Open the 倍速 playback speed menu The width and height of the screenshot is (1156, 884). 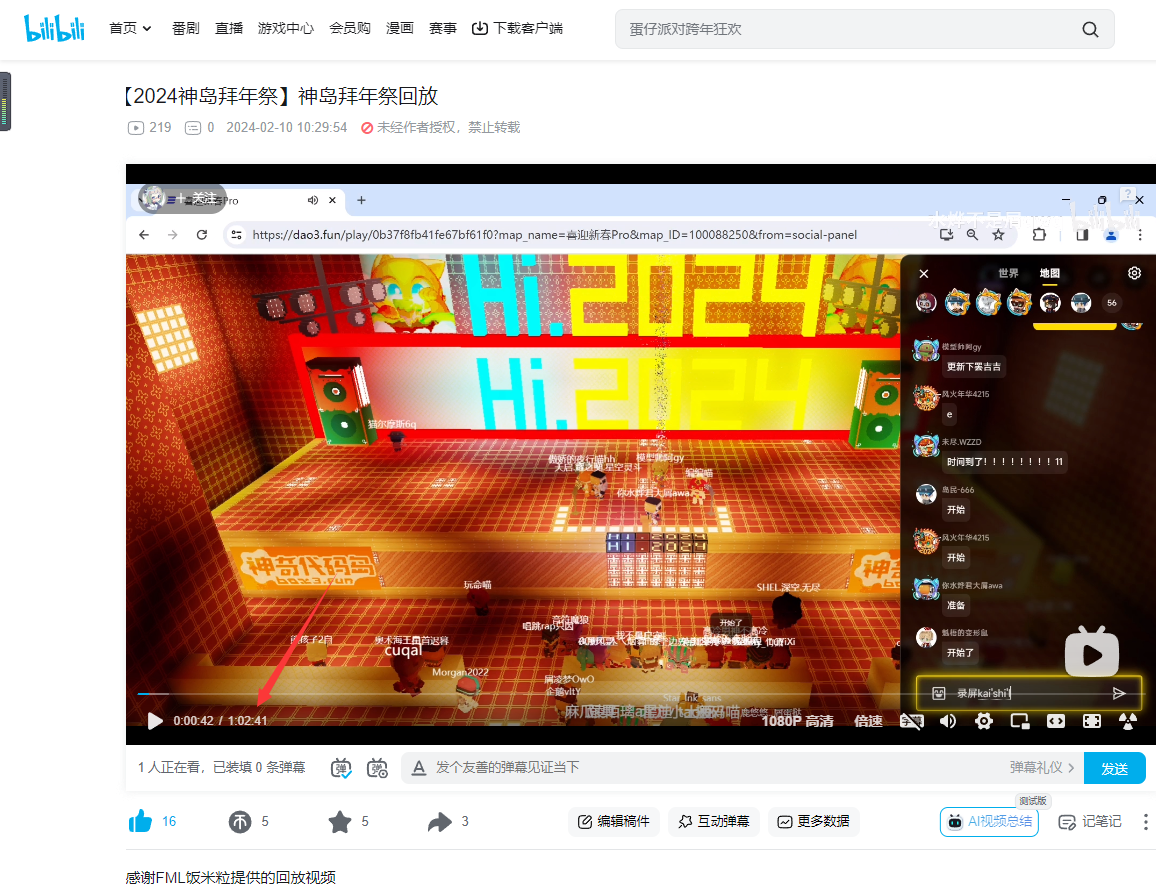point(868,720)
